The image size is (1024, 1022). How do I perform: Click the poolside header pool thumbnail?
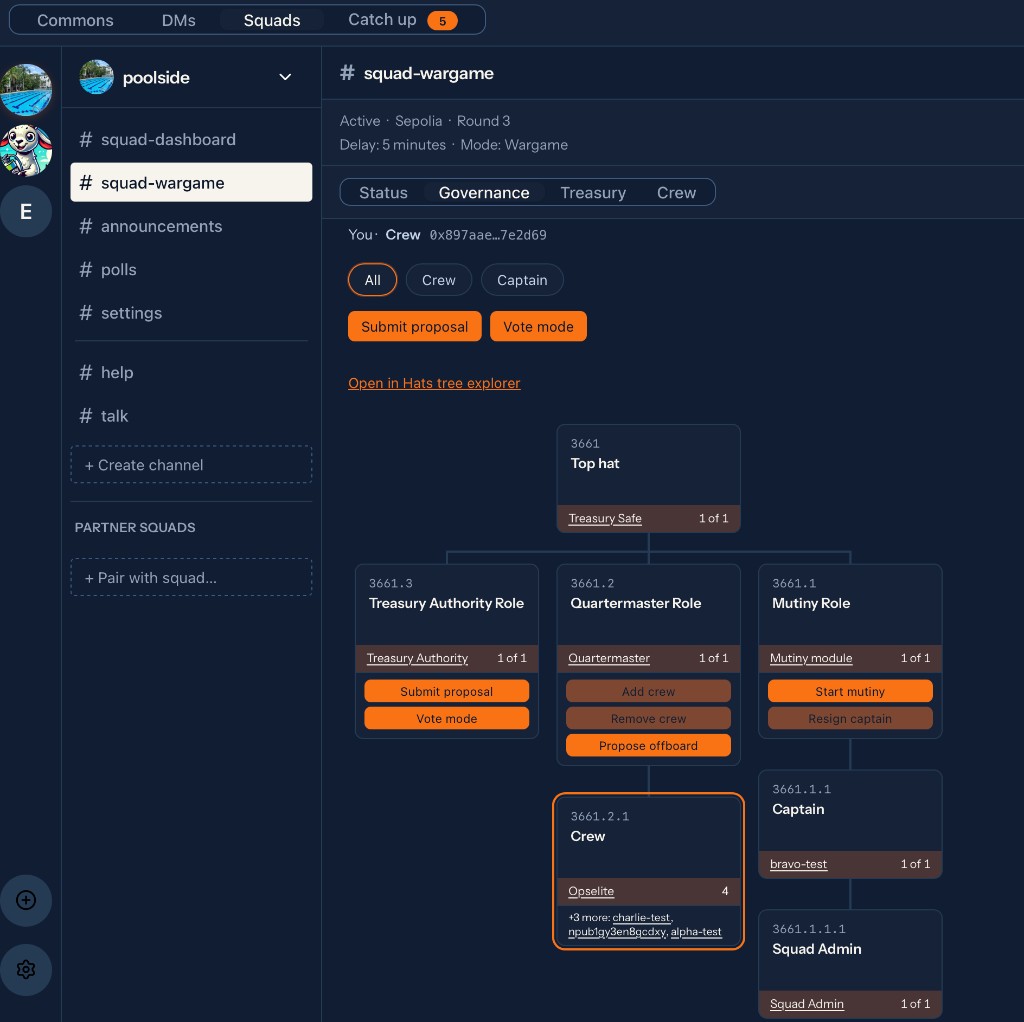click(x=96, y=77)
